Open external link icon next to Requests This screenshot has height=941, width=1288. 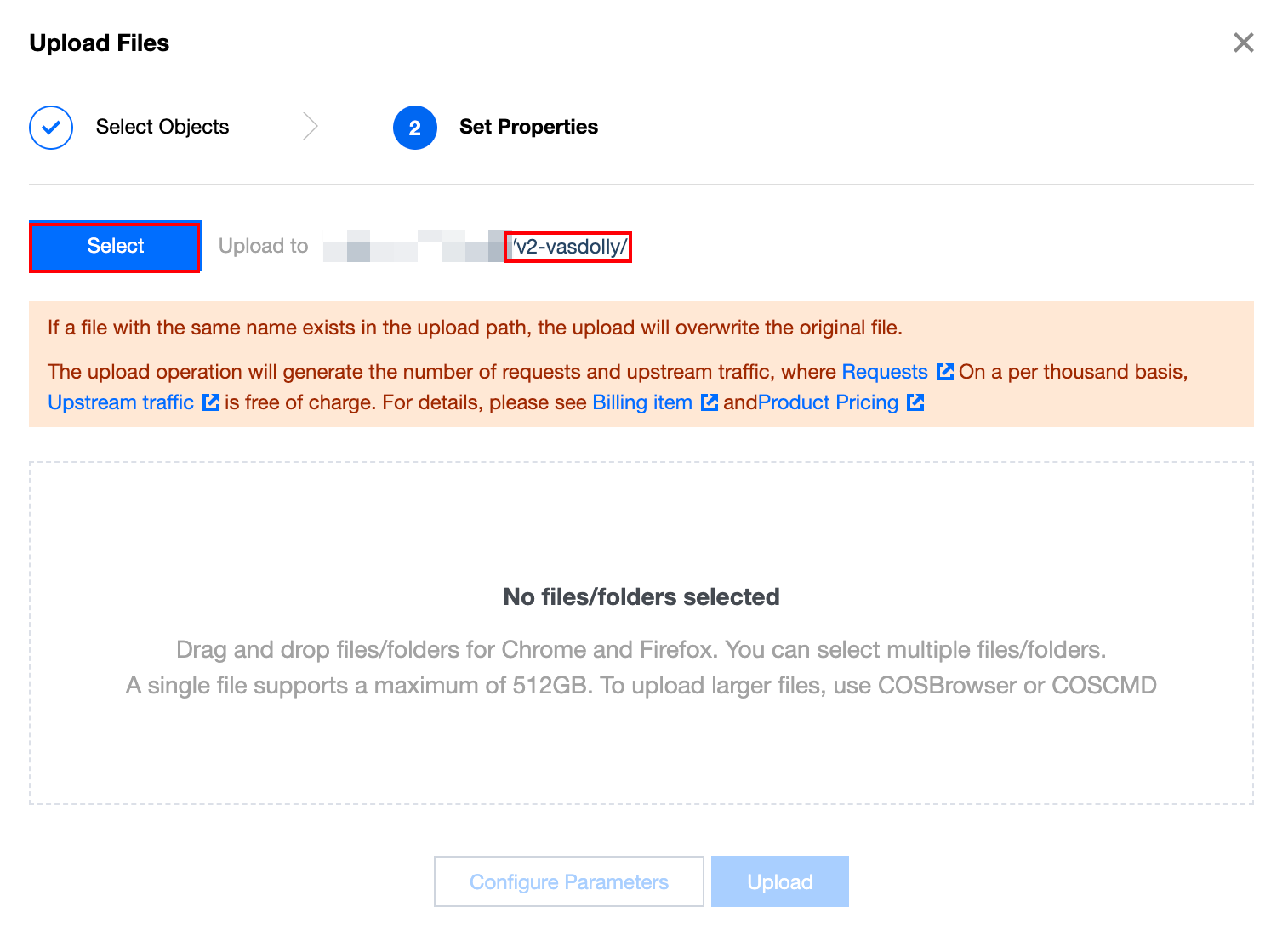coord(944,372)
